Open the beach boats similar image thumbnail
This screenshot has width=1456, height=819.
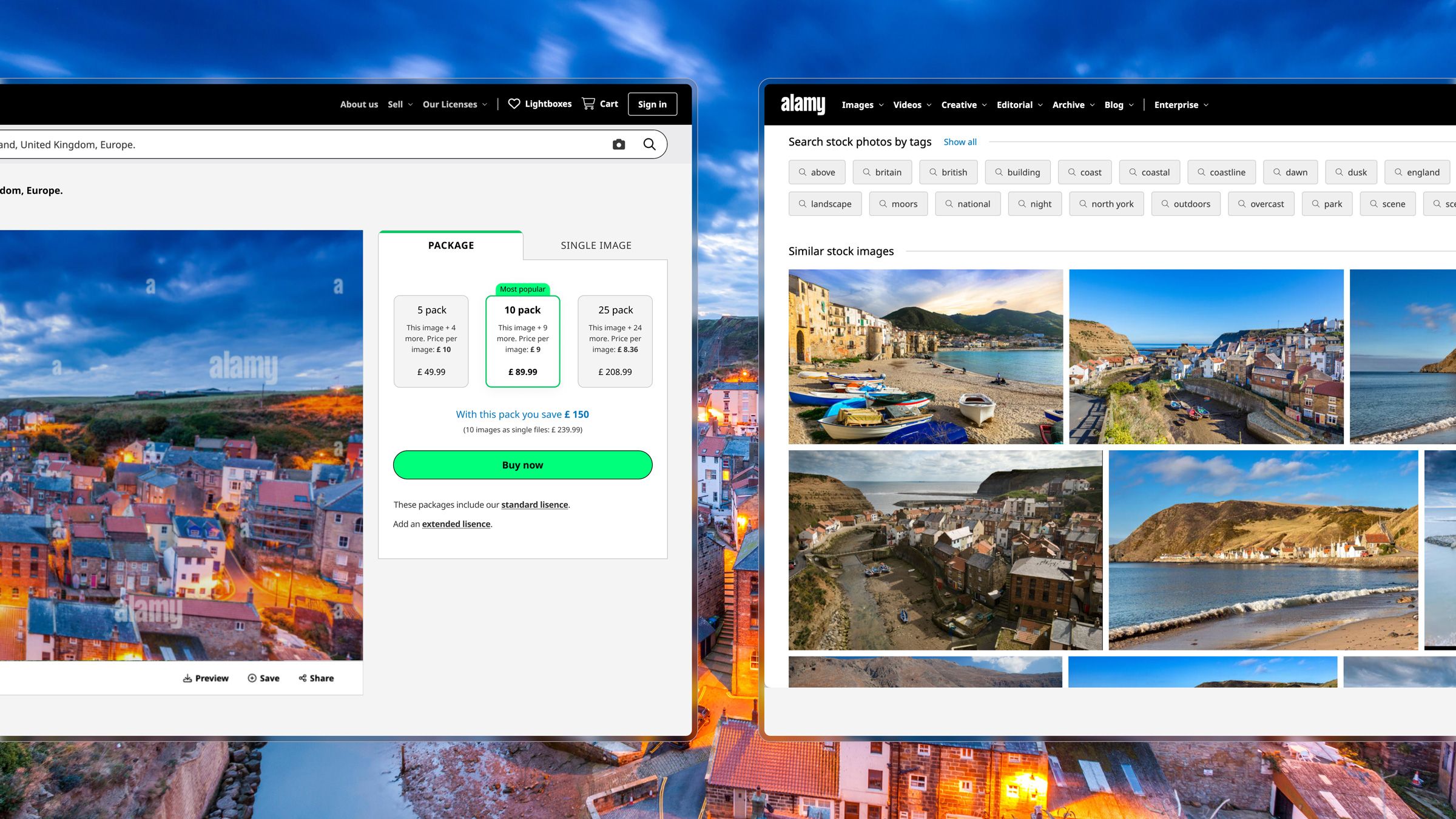pyautogui.click(x=925, y=356)
